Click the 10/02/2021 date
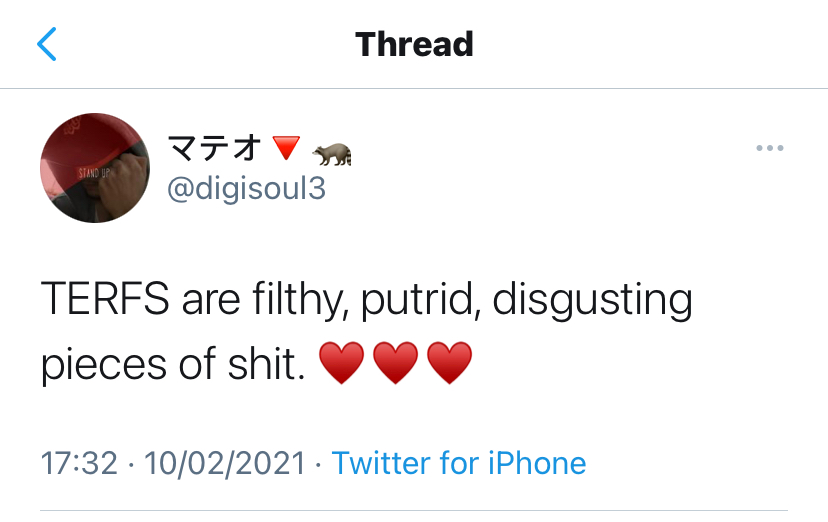Viewport: 828px width, 522px height. [224, 463]
